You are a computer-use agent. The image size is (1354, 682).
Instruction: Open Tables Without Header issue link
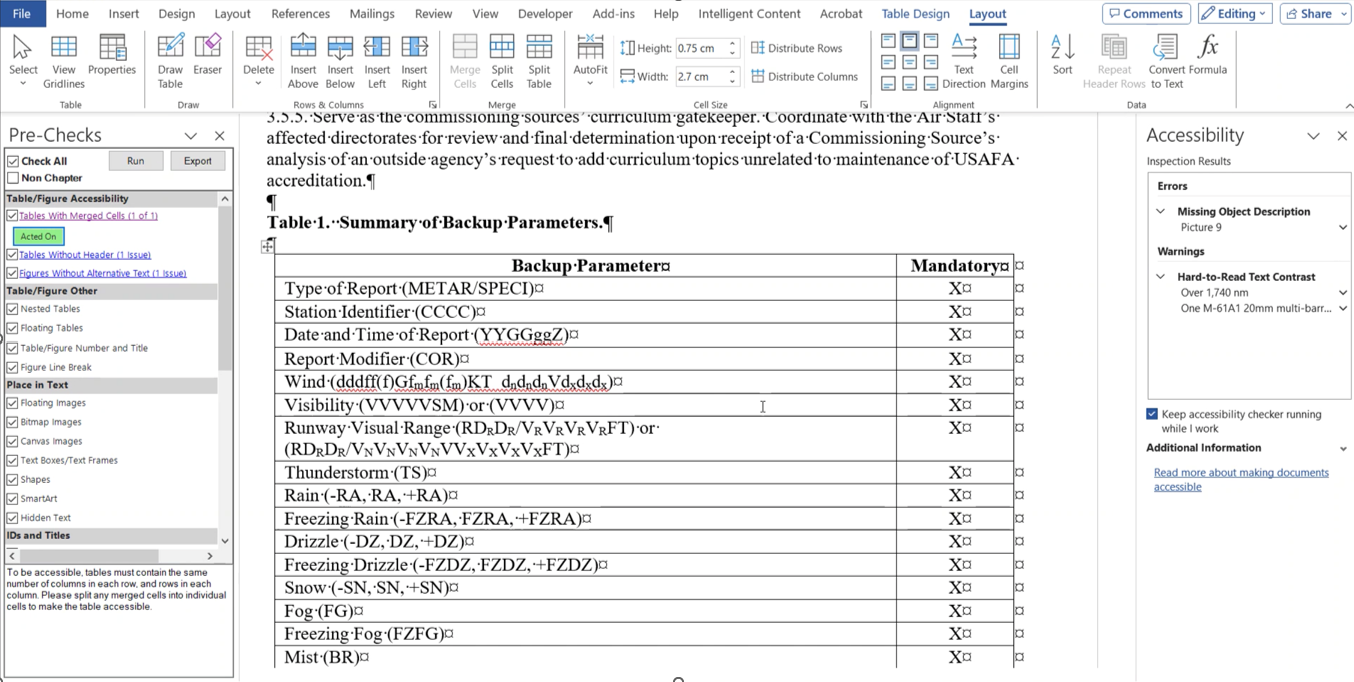85,255
